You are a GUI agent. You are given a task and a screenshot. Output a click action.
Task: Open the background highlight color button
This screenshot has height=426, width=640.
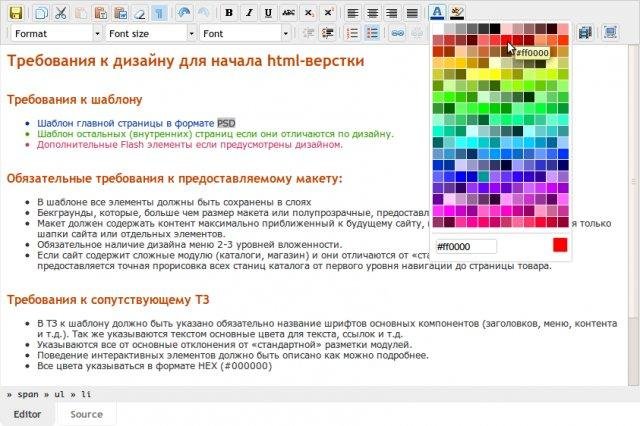click(457, 13)
